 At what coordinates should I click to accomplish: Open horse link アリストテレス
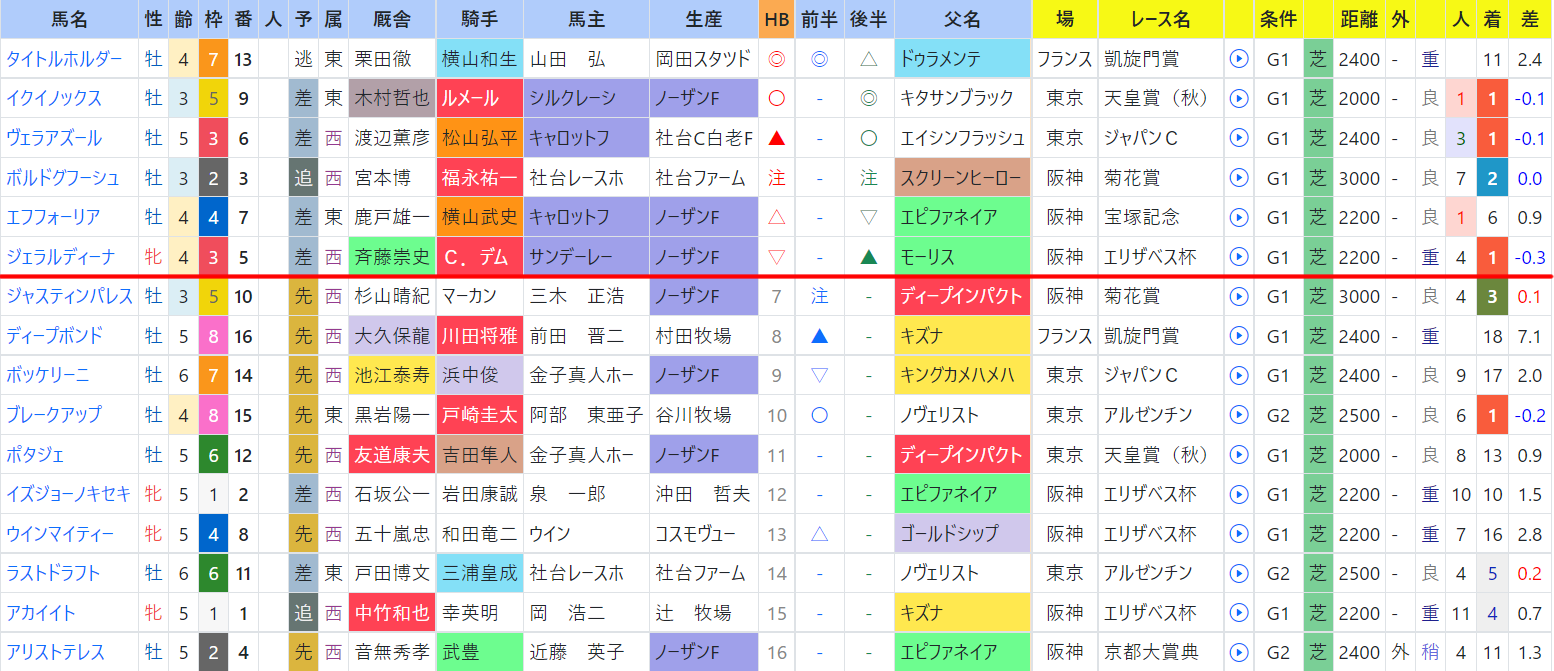click(x=56, y=652)
